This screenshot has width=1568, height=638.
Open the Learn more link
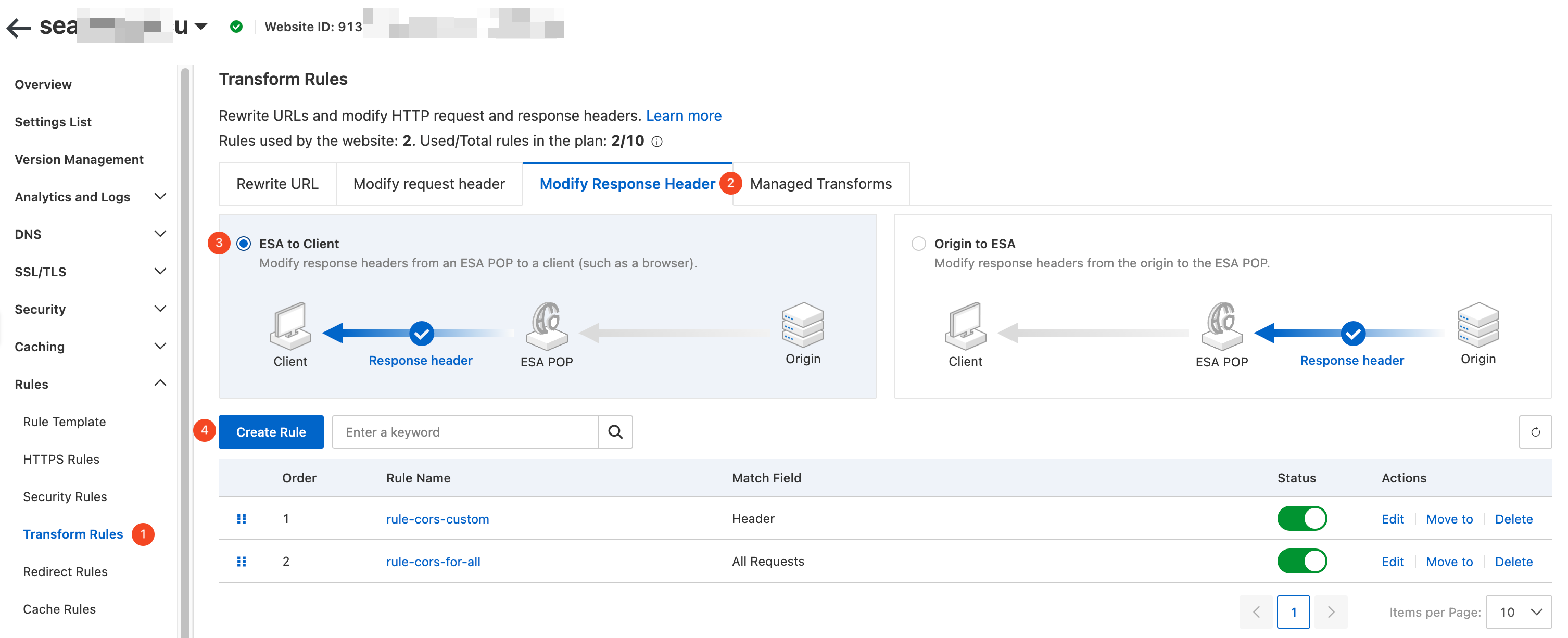coord(683,116)
